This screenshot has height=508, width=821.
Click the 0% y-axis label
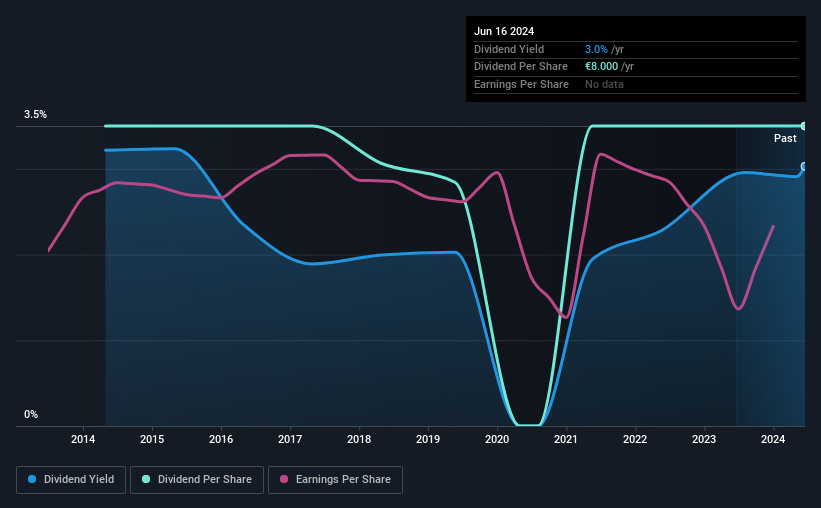click(31, 414)
